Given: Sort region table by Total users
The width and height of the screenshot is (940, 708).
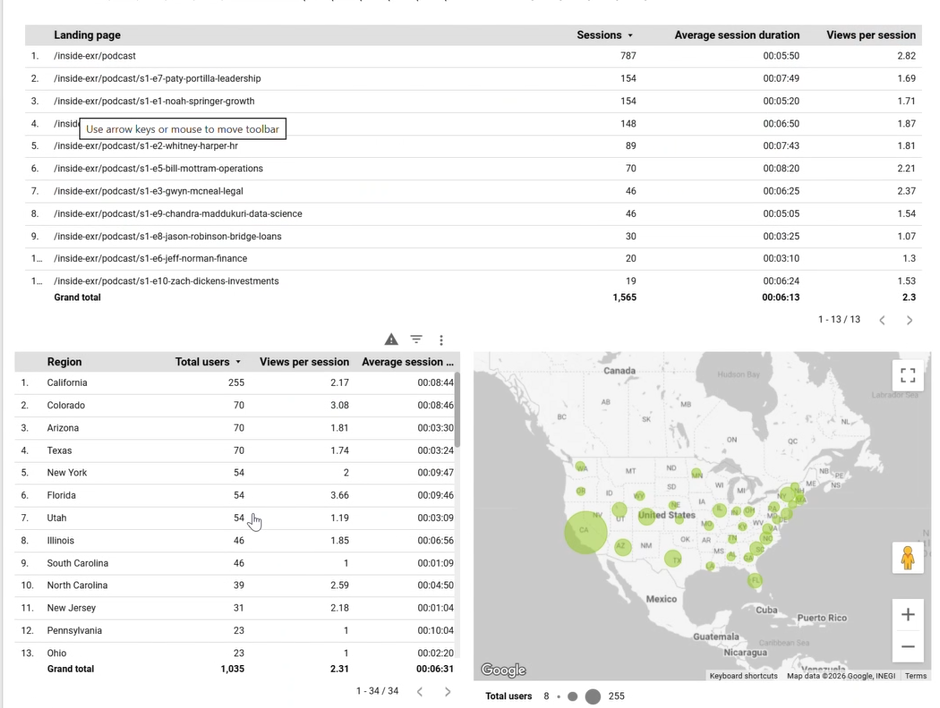Looking at the screenshot, I should click(207, 361).
